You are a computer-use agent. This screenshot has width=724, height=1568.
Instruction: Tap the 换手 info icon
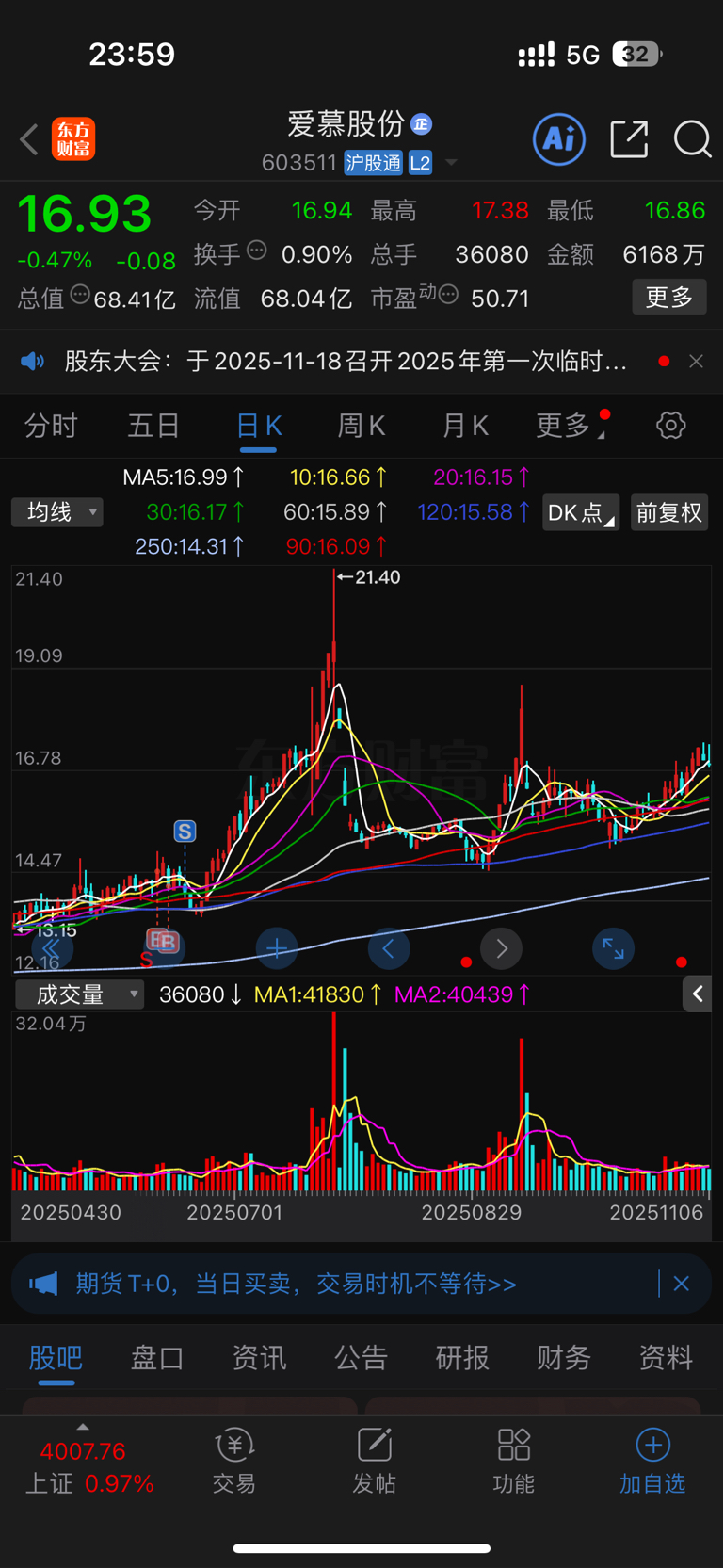point(257,251)
